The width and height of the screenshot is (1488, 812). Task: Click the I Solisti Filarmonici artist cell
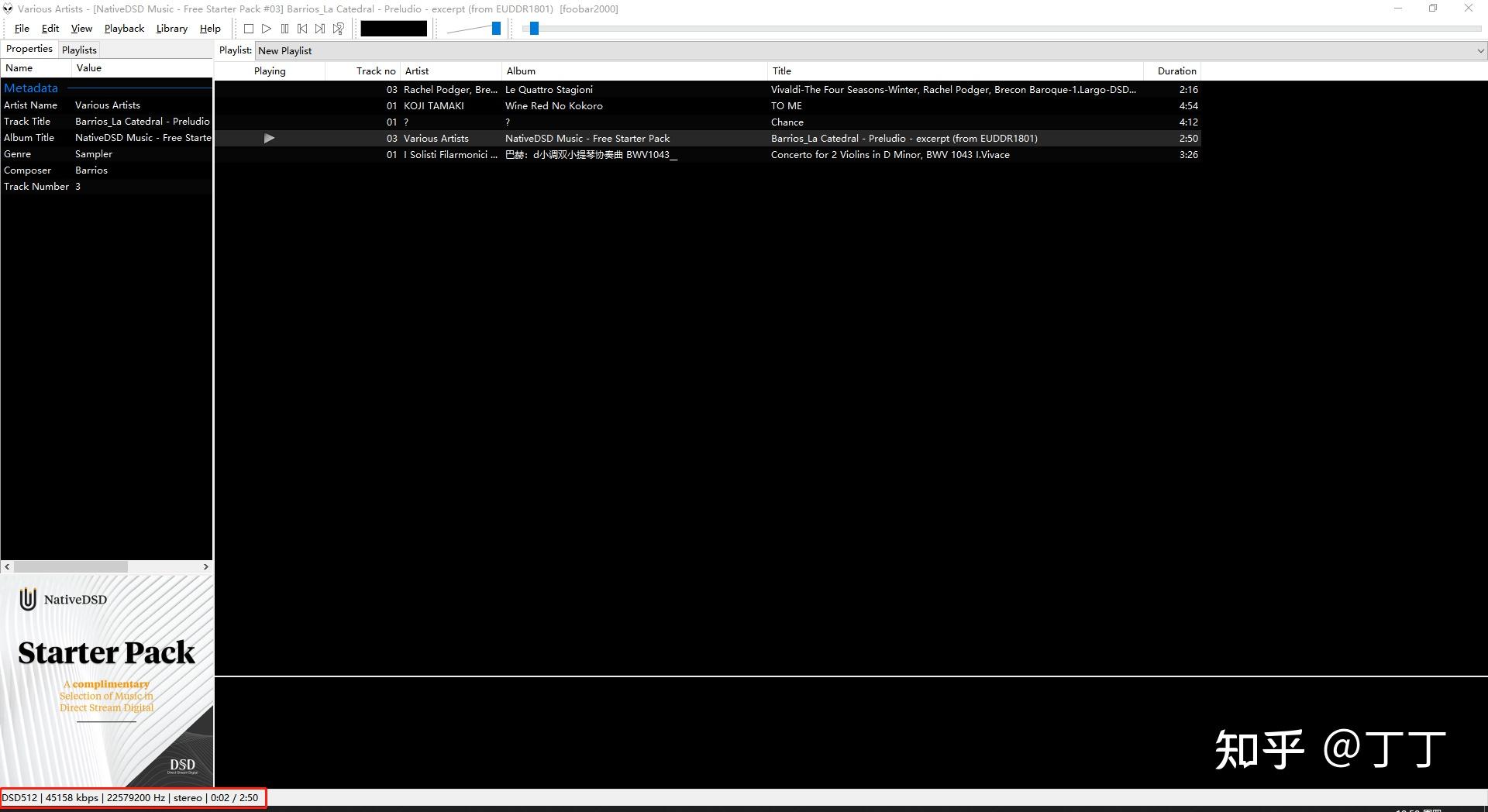click(450, 155)
